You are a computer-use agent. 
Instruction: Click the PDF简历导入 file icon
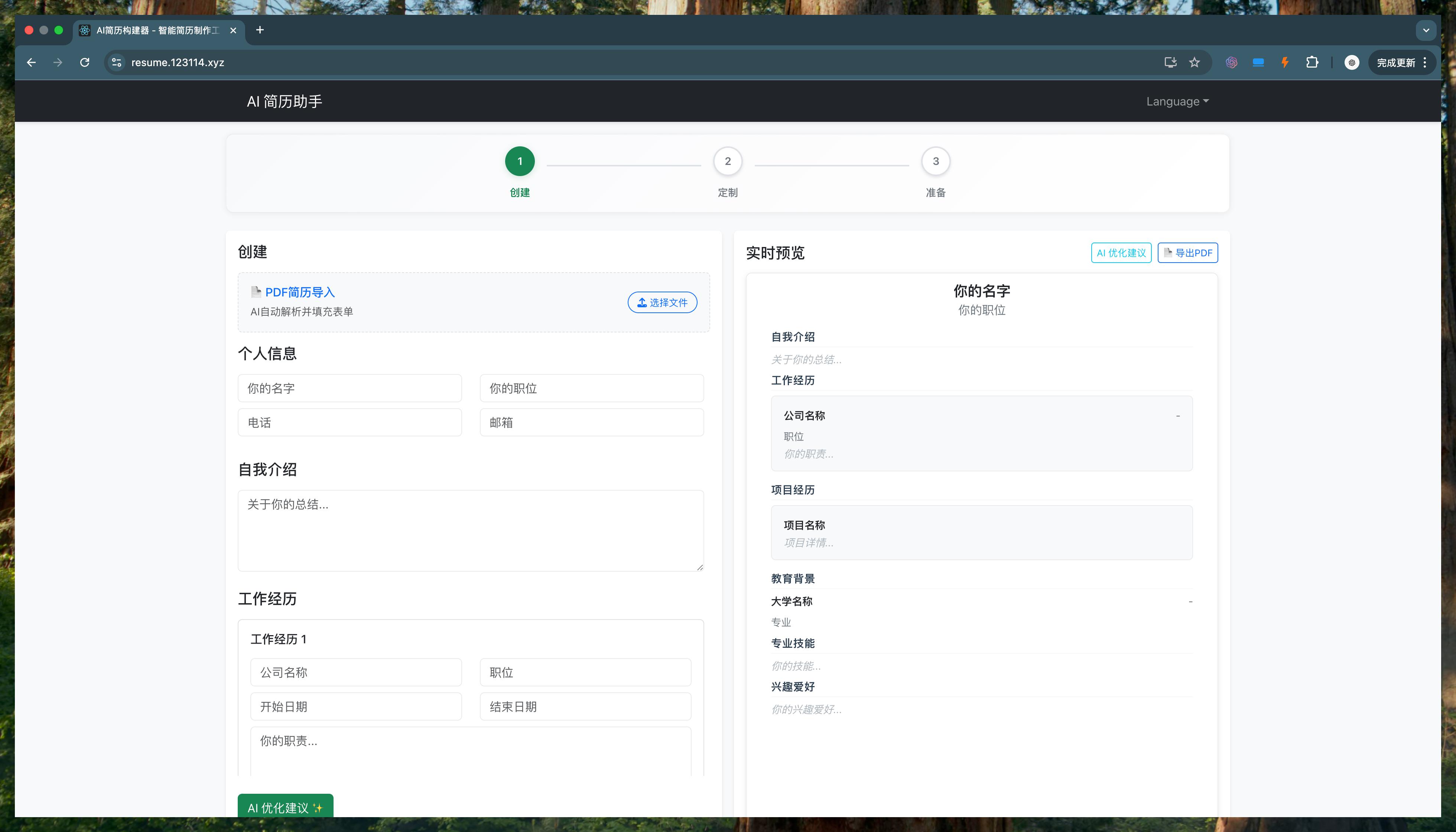coord(256,292)
